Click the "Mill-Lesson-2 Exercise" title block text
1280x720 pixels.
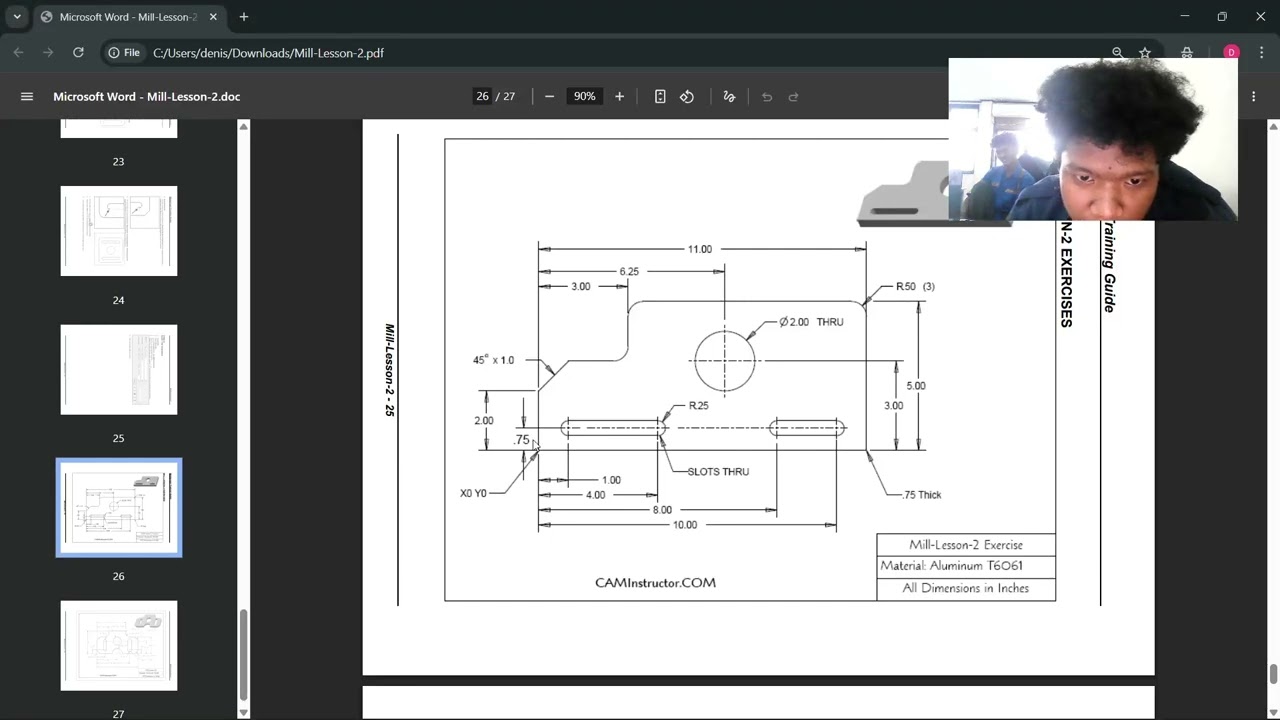tap(966, 545)
